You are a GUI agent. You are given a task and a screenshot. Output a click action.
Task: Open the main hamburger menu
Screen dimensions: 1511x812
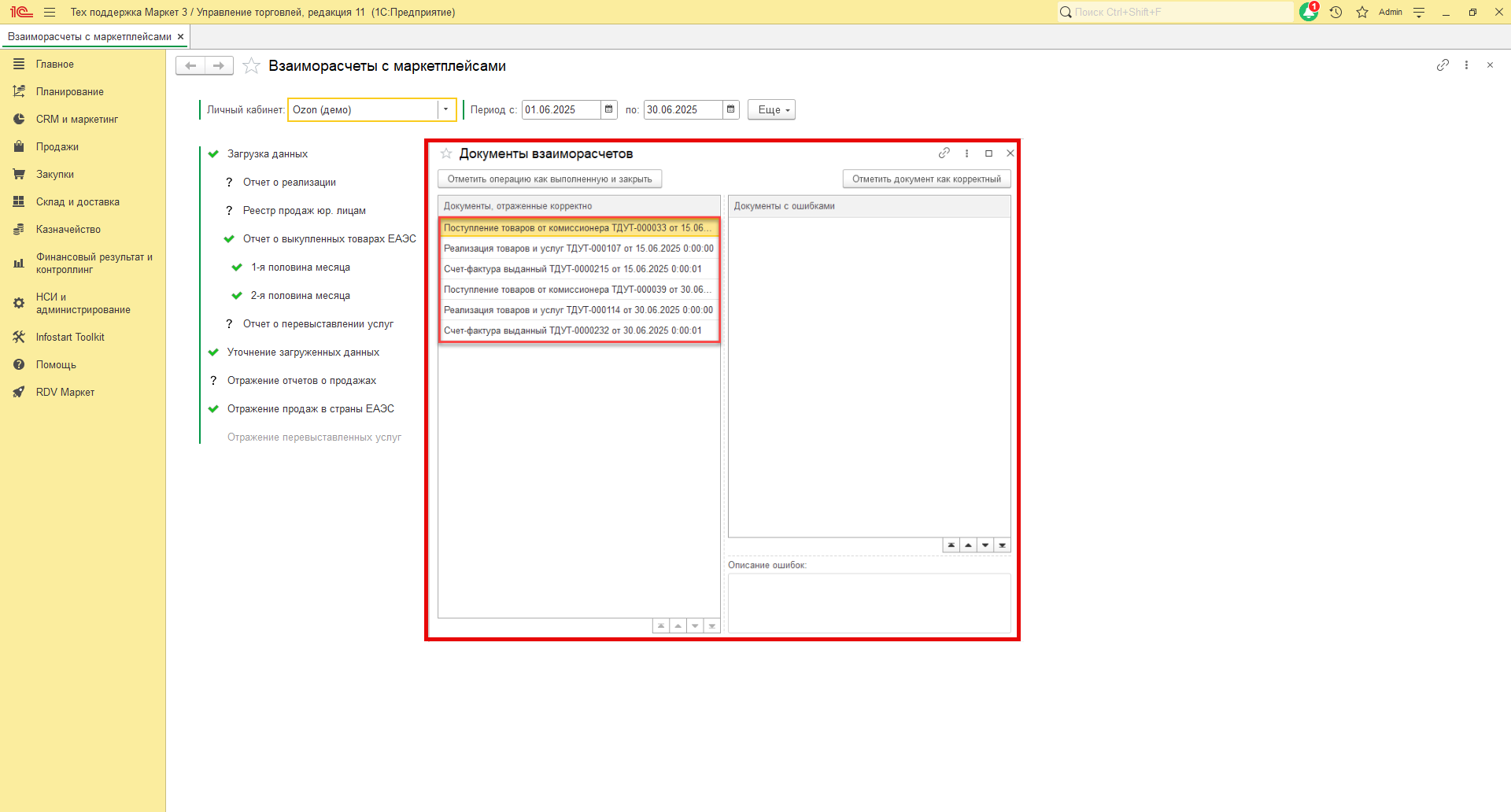point(50,13)
